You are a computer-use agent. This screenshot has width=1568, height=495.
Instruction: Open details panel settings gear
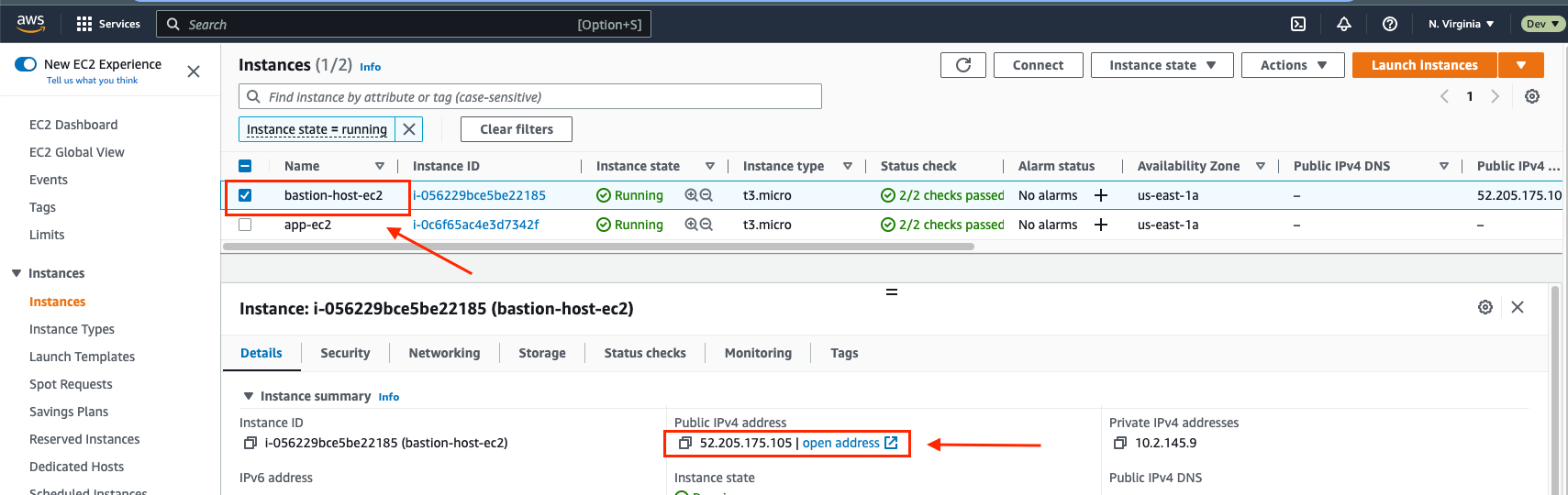click(1485, 307)
